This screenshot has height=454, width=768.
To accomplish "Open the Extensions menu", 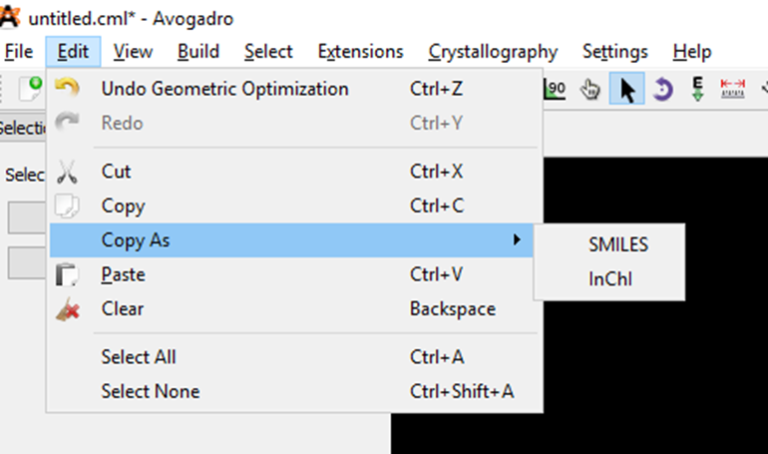I will [360, 51].
